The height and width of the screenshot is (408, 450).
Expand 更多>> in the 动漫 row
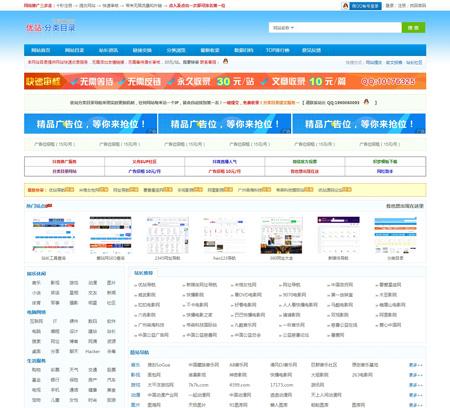[416, 395]
